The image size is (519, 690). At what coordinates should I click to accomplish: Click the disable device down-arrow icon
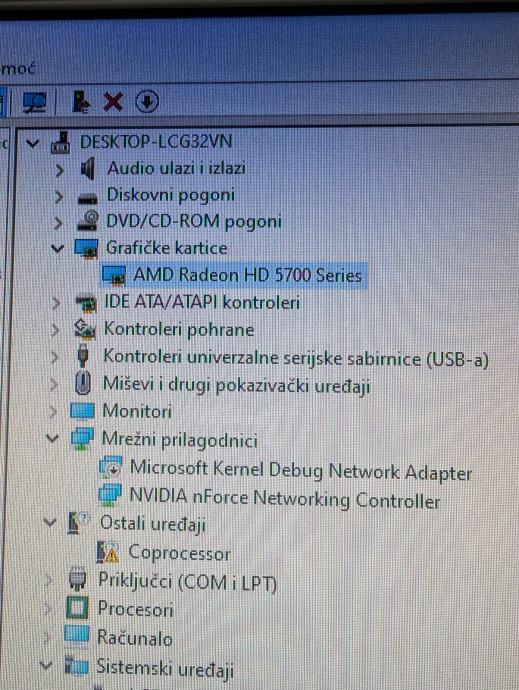(x=147, y=102)
